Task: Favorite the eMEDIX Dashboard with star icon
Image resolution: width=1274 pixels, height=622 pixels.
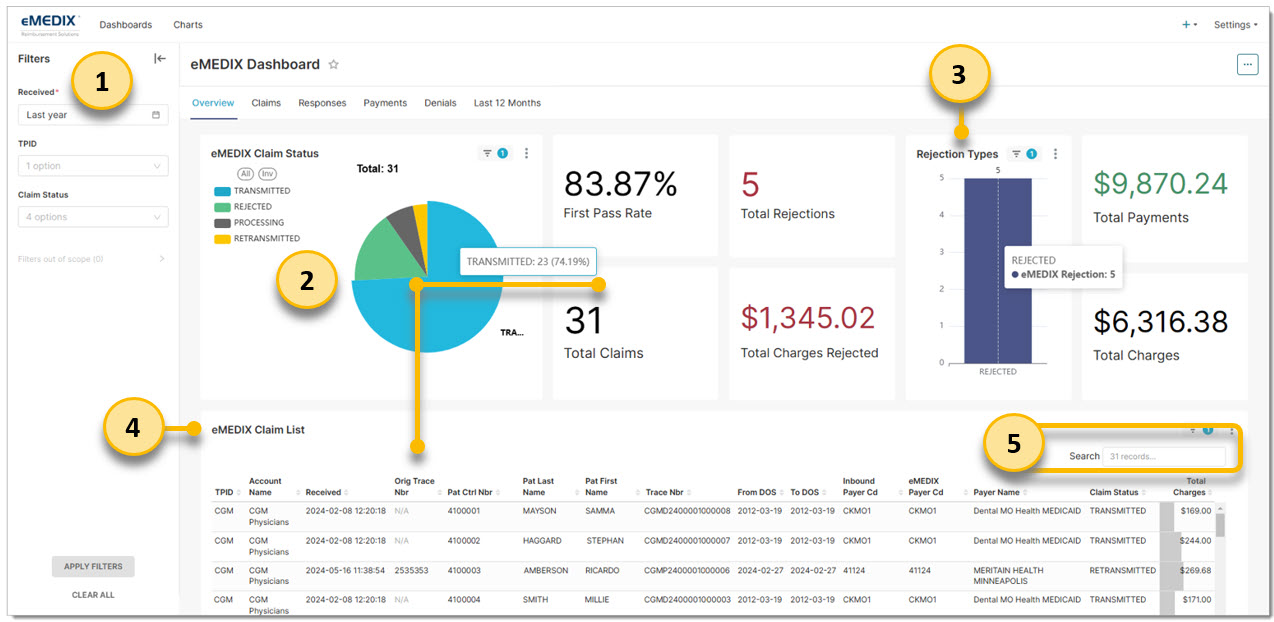Action: [x=334, y=64]
